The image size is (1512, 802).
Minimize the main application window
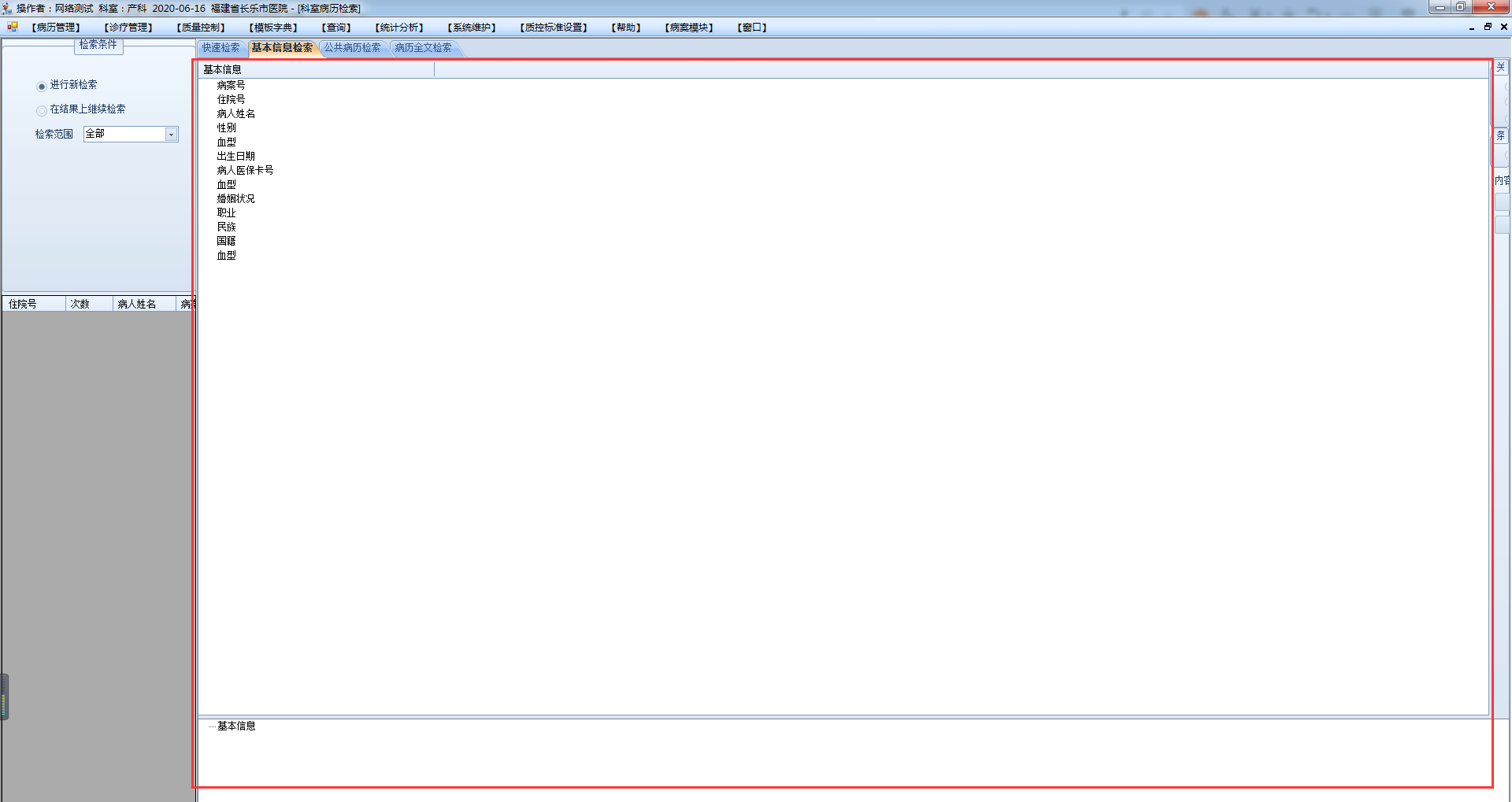point(1440,7)
